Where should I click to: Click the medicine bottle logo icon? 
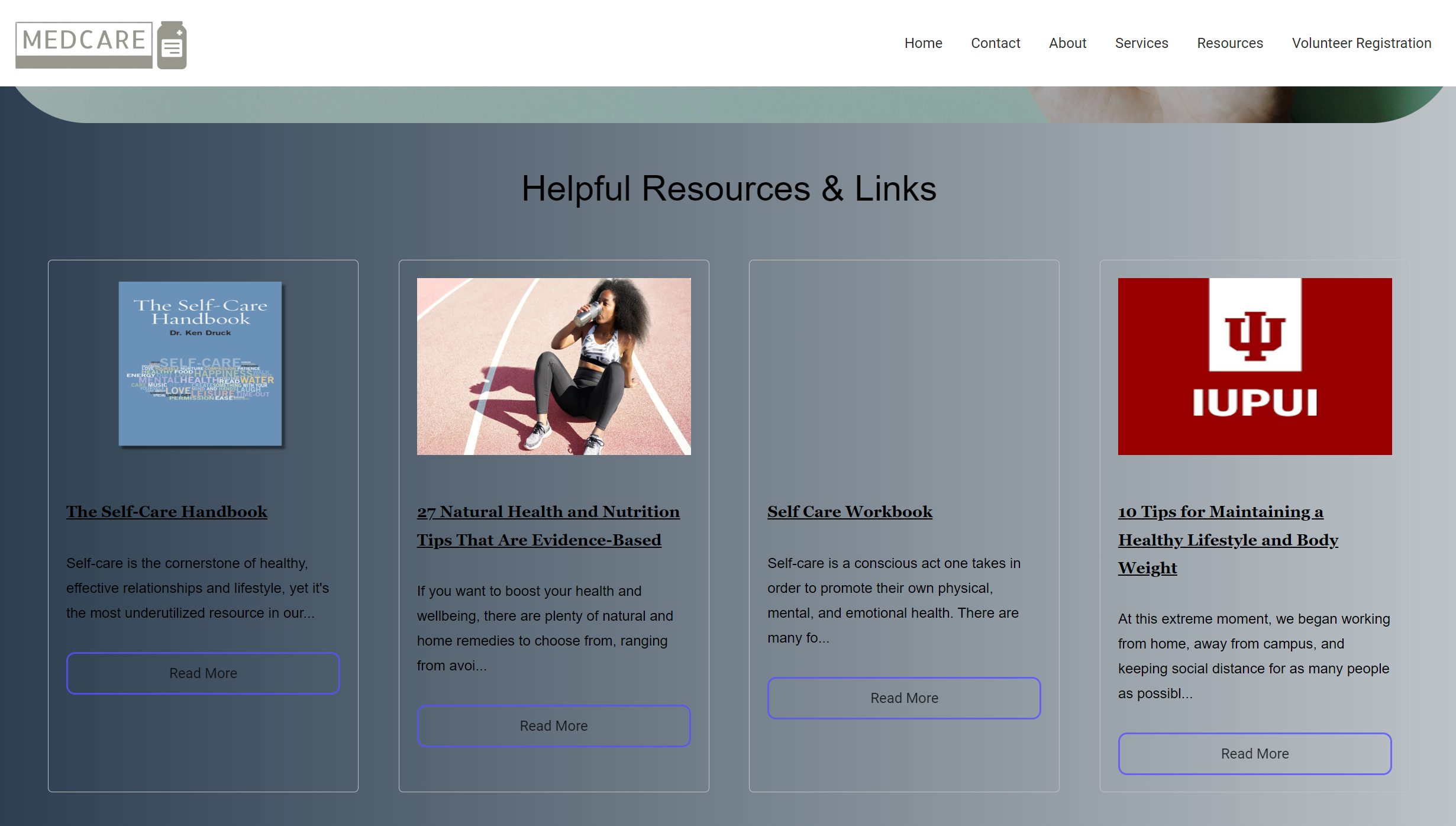pos(172,46)
